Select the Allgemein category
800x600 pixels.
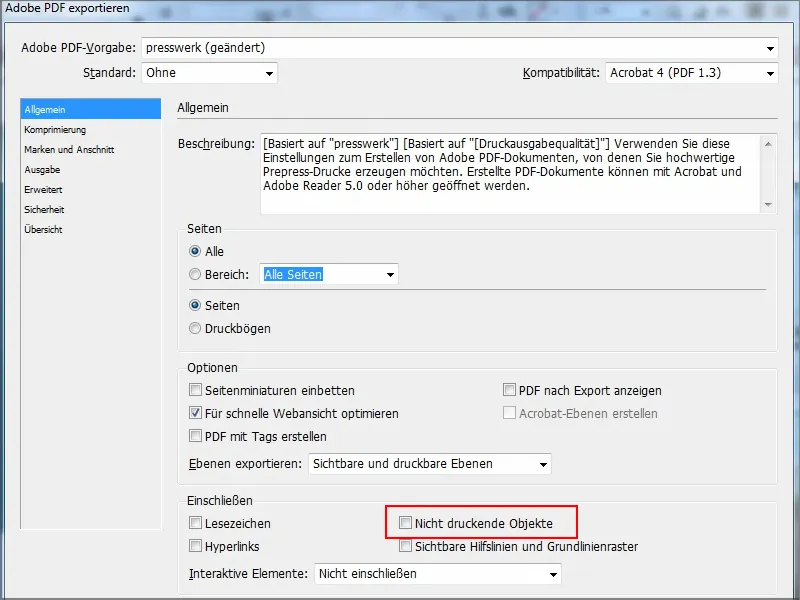pyautogui.click(x=91, y=109)
